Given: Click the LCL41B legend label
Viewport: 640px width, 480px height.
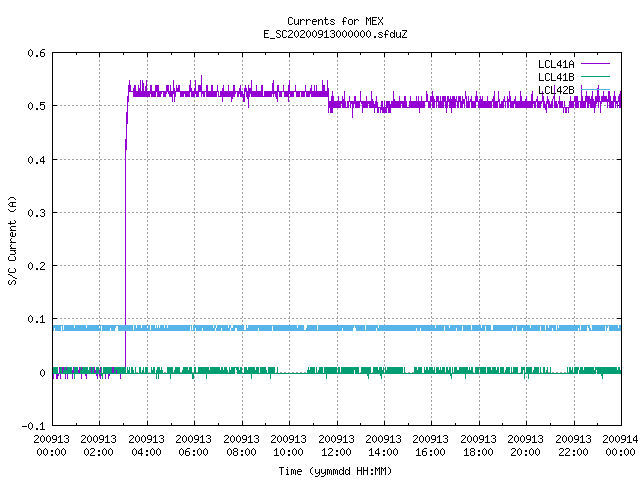Looking at the screenshot, I should pos(556,77).
